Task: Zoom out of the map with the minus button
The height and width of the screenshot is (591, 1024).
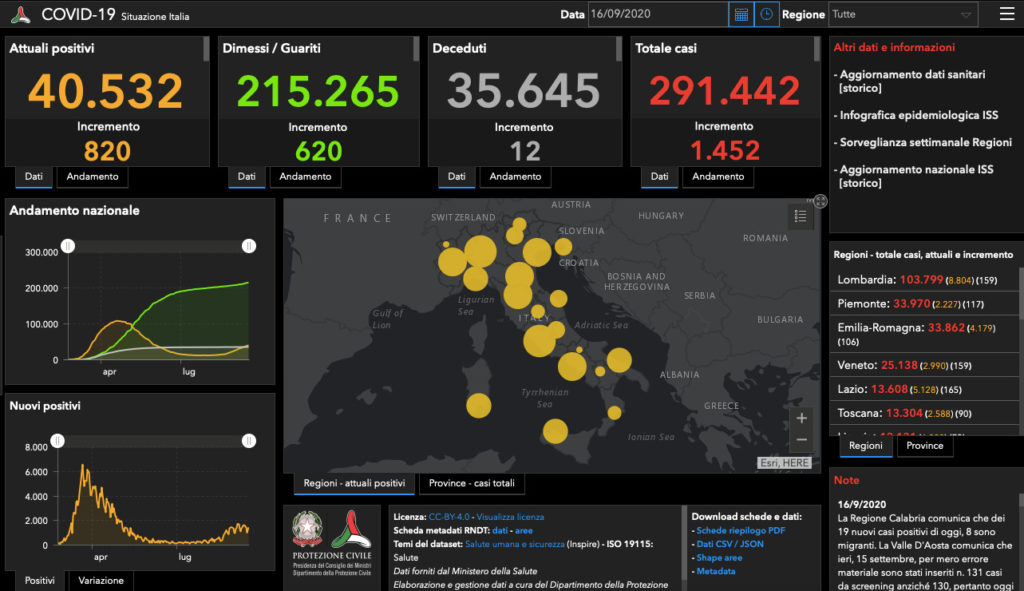Action: pos(800,440)
